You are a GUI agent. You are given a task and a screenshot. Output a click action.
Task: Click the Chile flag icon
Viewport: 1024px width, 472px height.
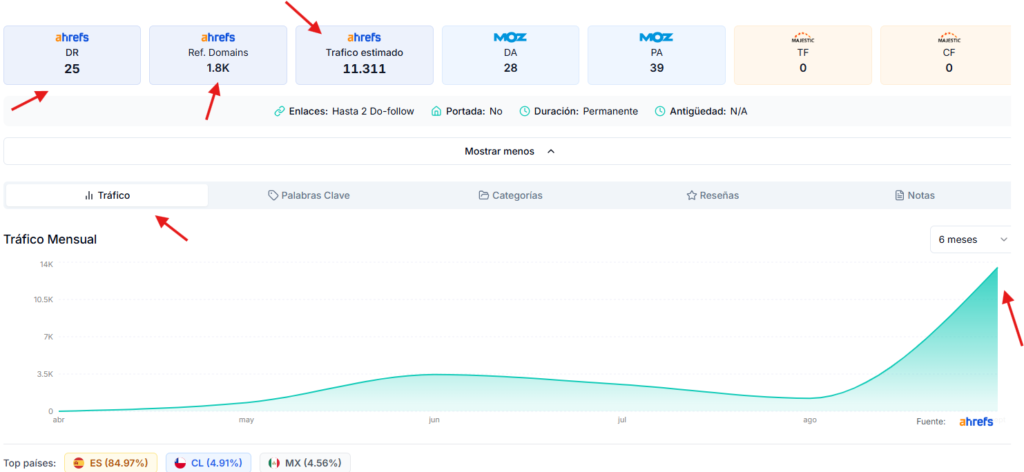tap(180, 463)
